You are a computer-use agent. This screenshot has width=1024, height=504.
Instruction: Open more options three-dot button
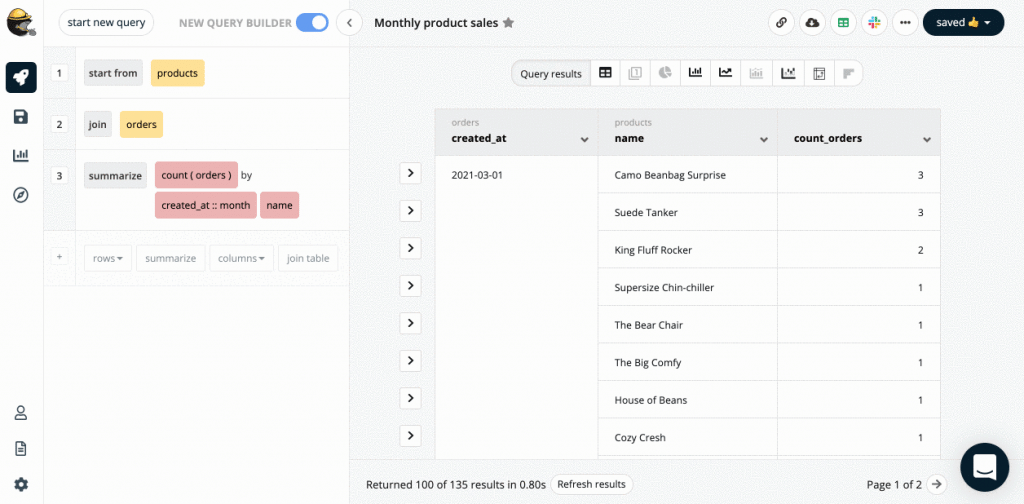click(x=904, y=22)
